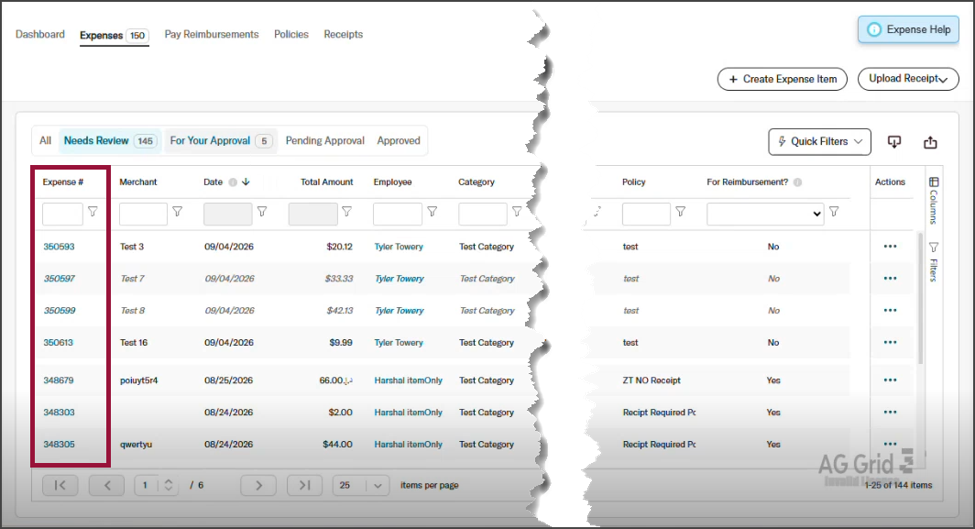Open actions menu for expense 350593
Image resolution: width=975 pixels, height=529 pixels.
point(890,247)
